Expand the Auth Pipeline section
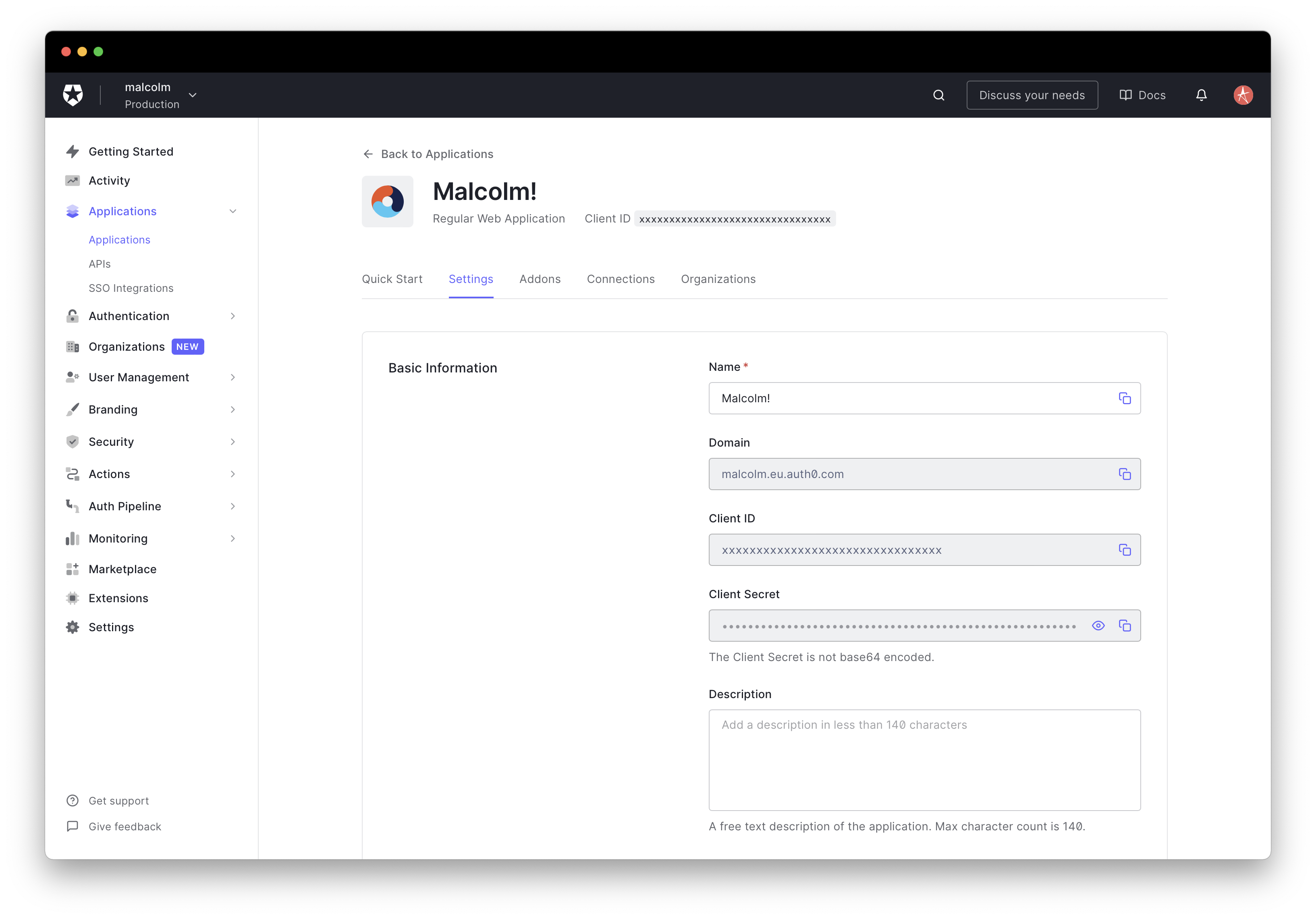This screenshot has width=1316, height=919. coord(233,506)
